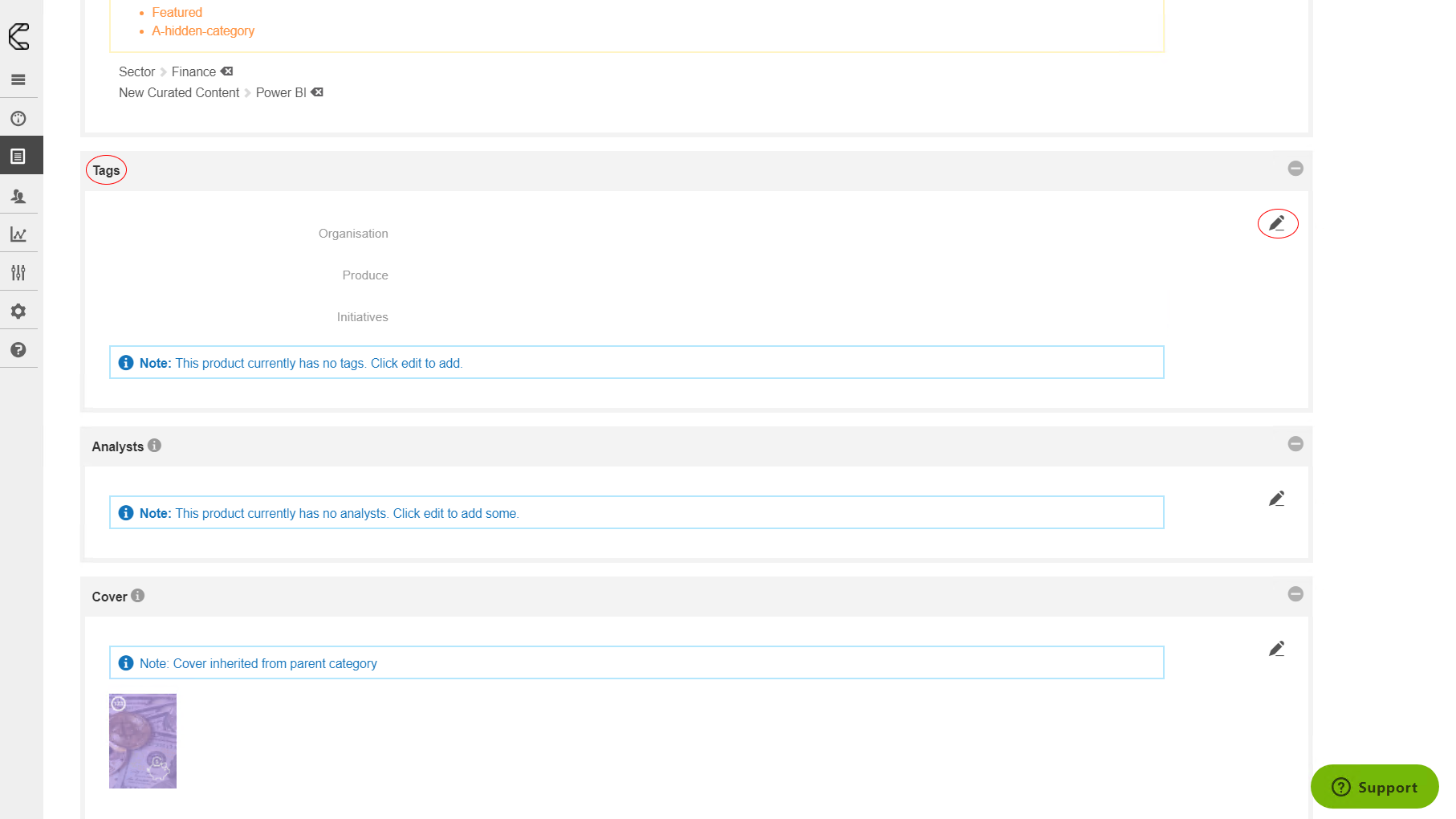Collapse the Analysts section

point(1295,444)
